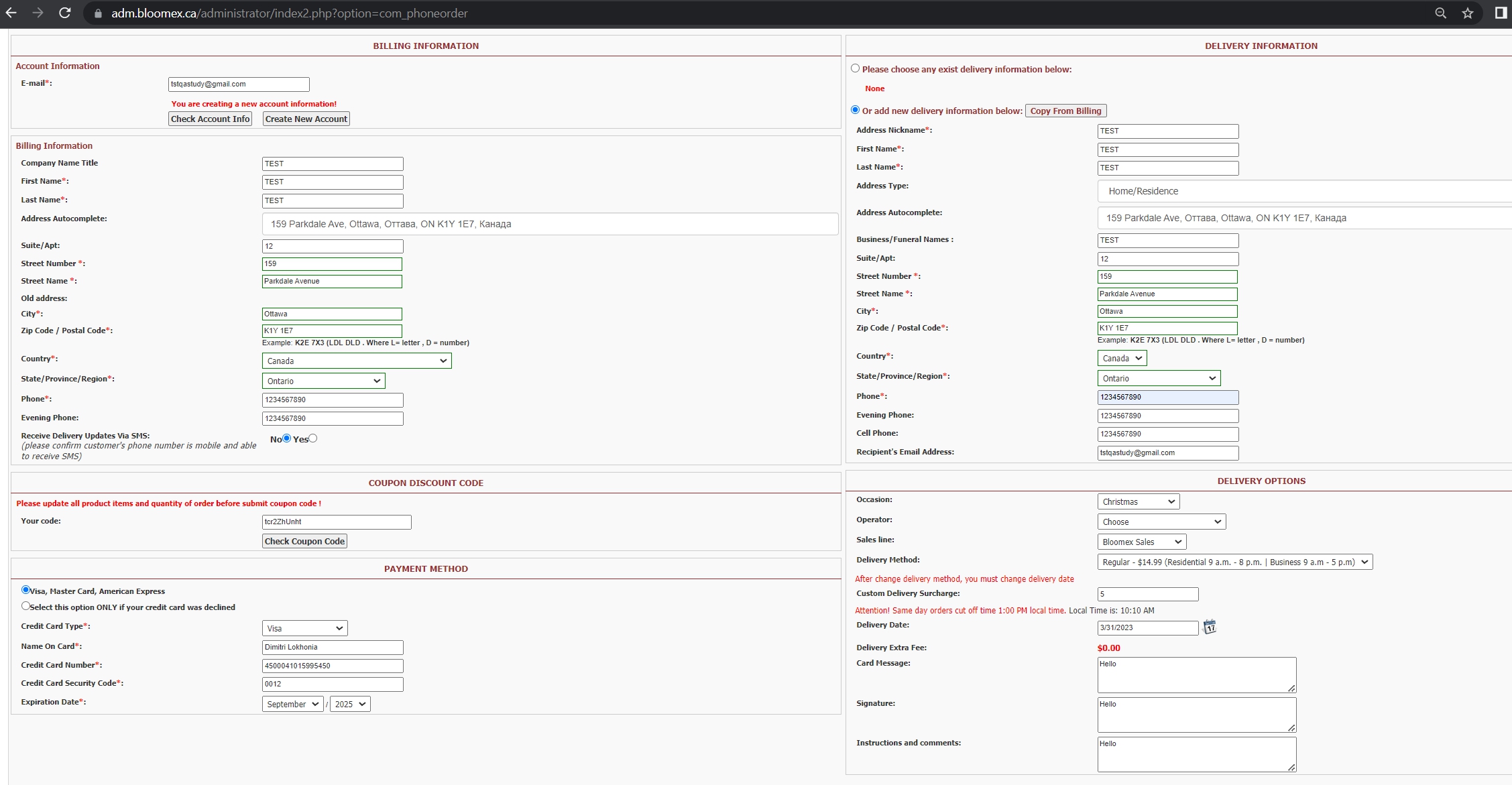This screenshot has height=785, width=1512.
Task: Click Business/Funeral Names field
Action: pyautogui.click(x=1168, y=240)
